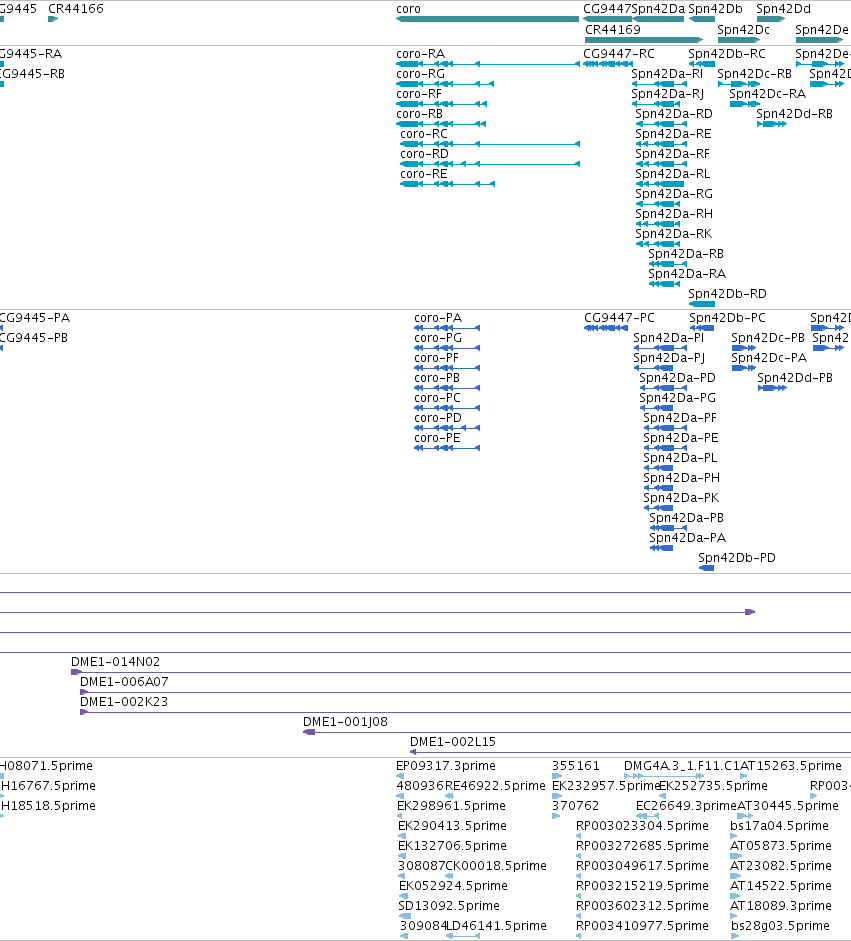
Task: Click the EP09317.3prime EST label
Action: (446, 766)
